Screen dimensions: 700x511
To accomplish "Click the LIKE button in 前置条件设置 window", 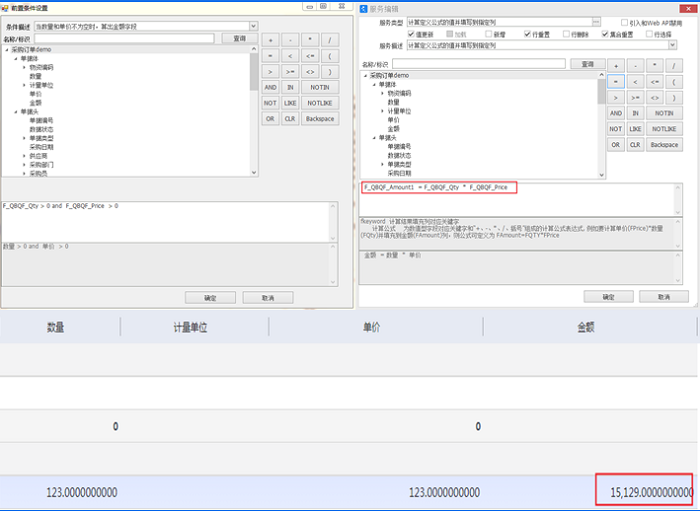I will (x=290, y=103).
